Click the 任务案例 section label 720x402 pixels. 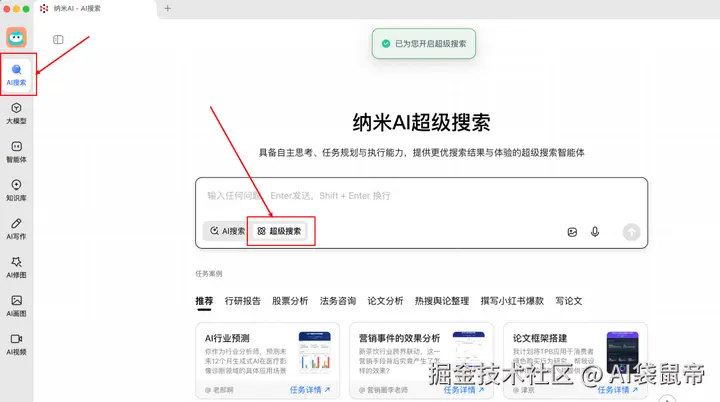[x=209, y=274]
